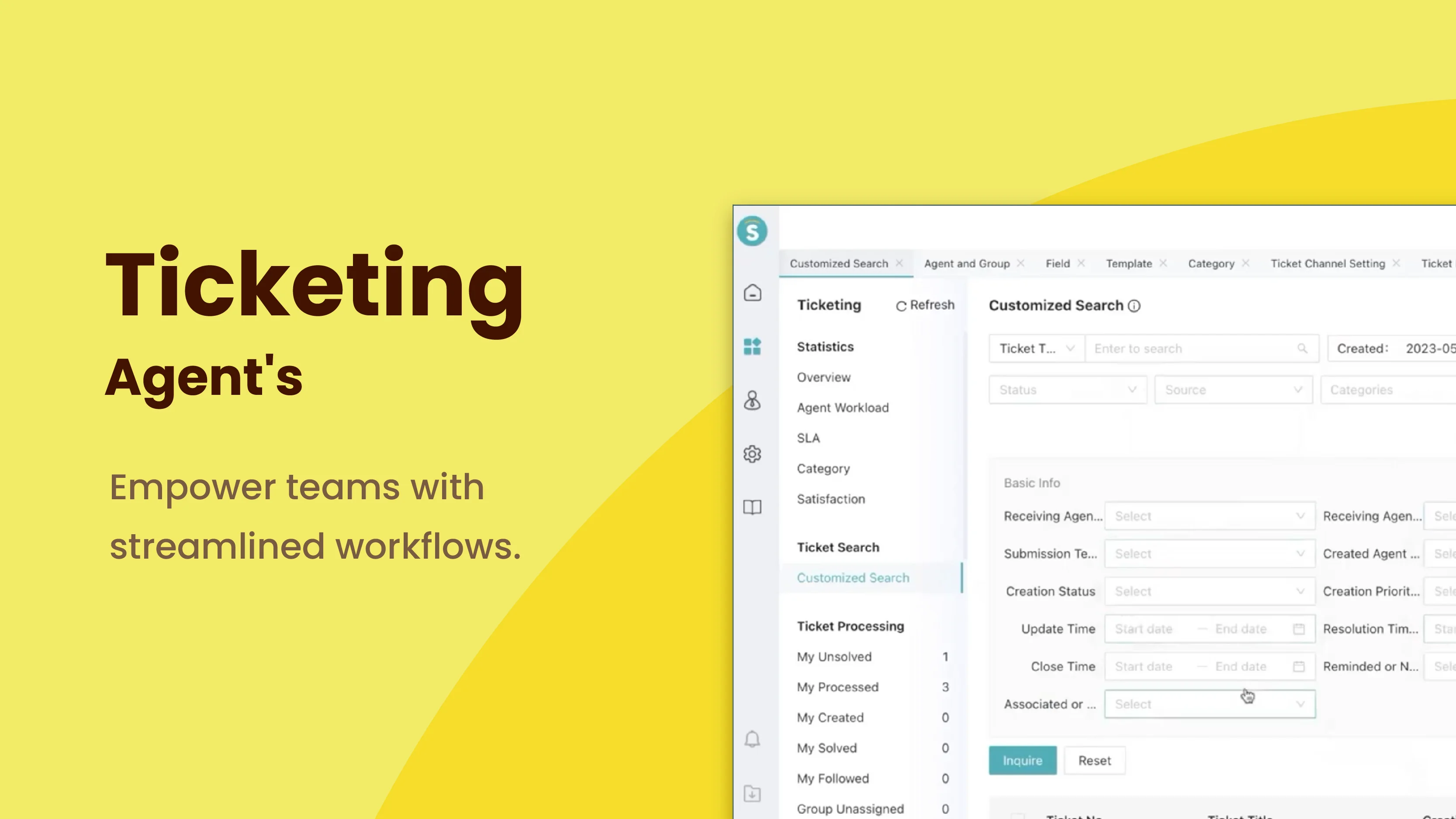This screenshot has width=1456, height=819.
Task: Expand the Status dropdown filter
Action: [x=1064, y=389]
